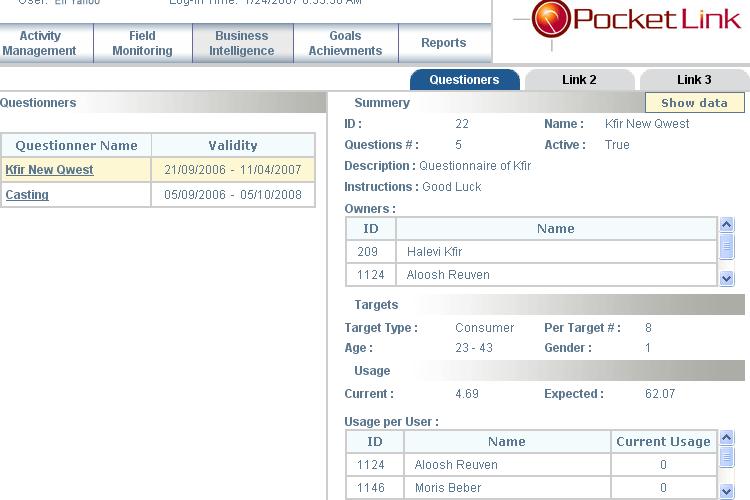Screen dimensions: 750x500
Task: Click the PocketLink logo
Action: [636, 20]
